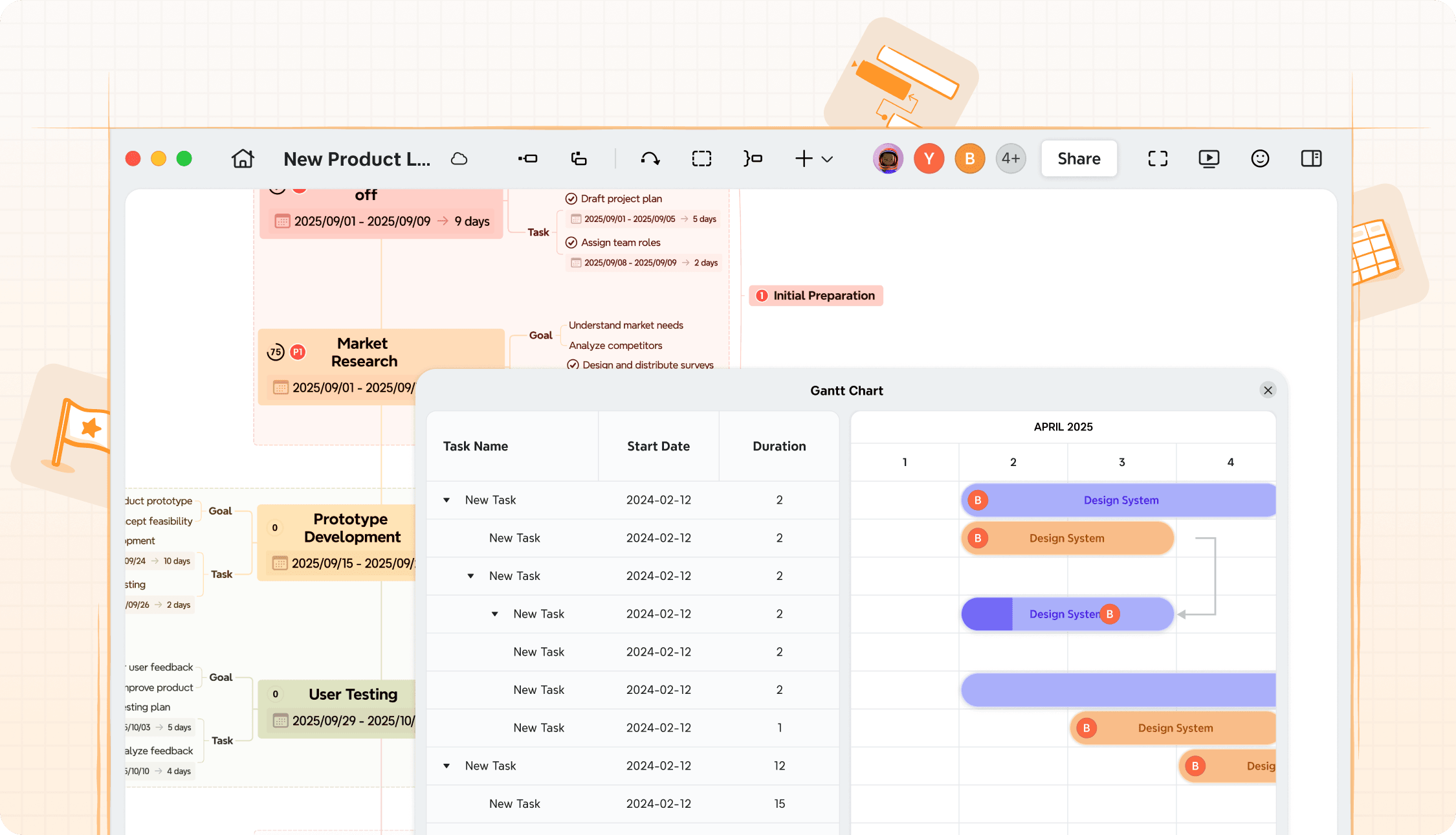Click the Undo arrow icon
This screenshot has width=1456, height=835.
pos(650,159)
